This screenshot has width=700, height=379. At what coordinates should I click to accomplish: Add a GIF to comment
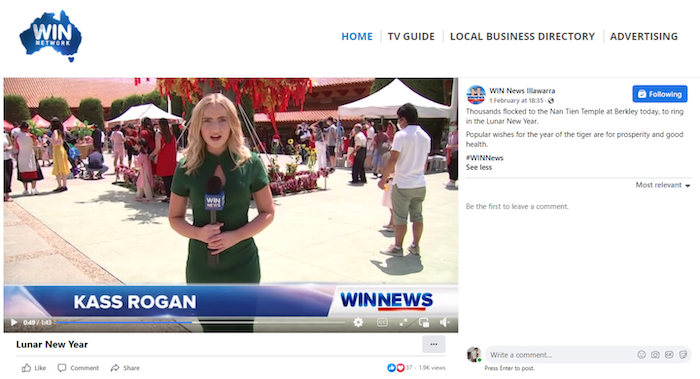coord(669,355)
